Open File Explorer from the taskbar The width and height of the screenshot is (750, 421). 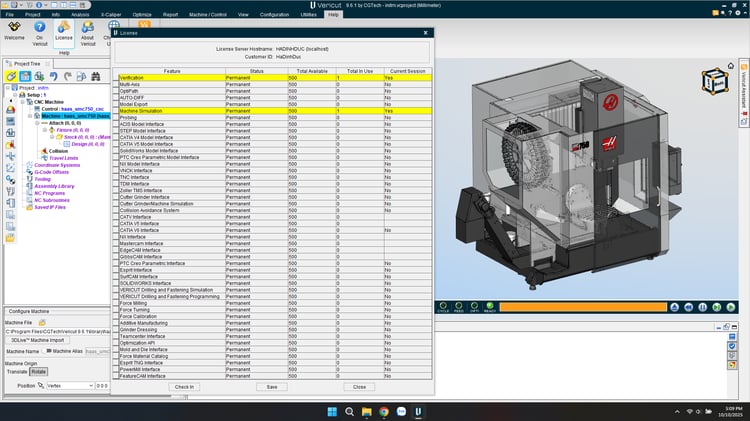coord(366,411)
